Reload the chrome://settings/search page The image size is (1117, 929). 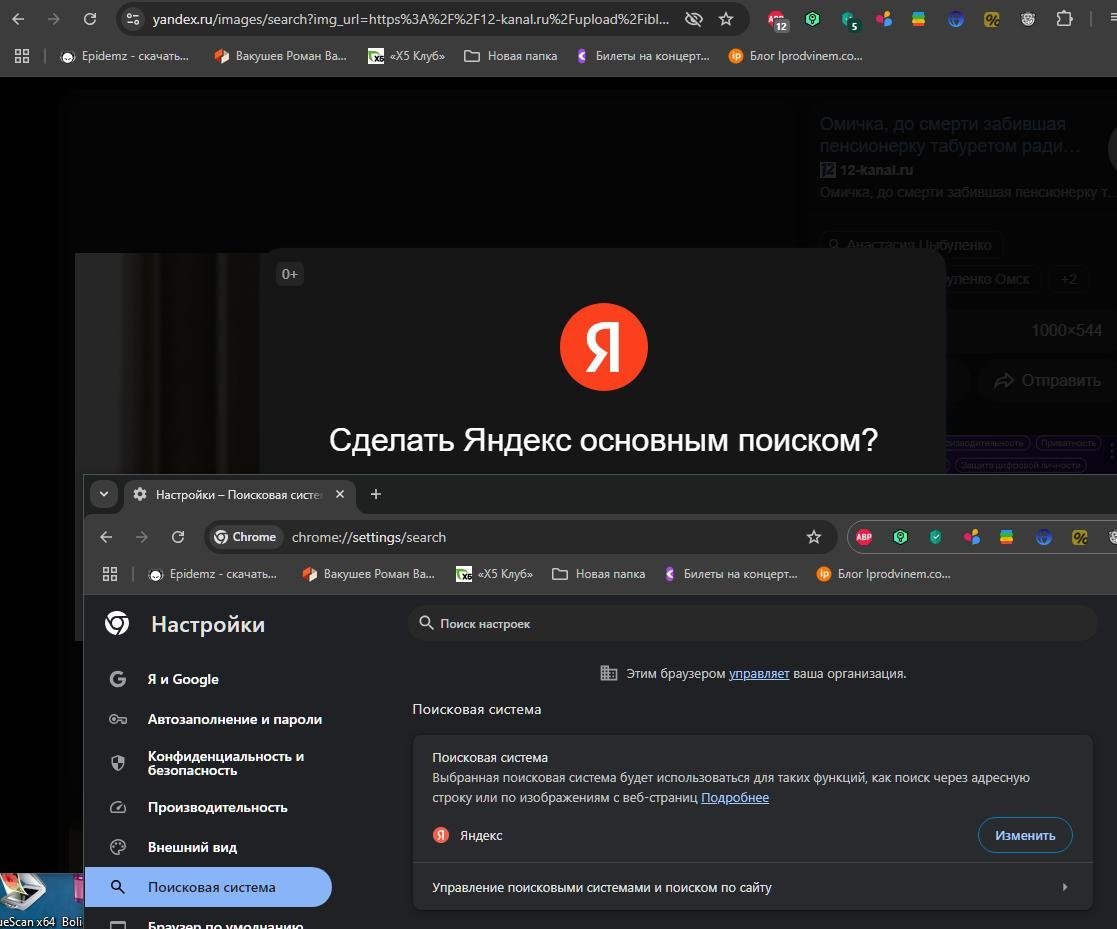point(178,537)
